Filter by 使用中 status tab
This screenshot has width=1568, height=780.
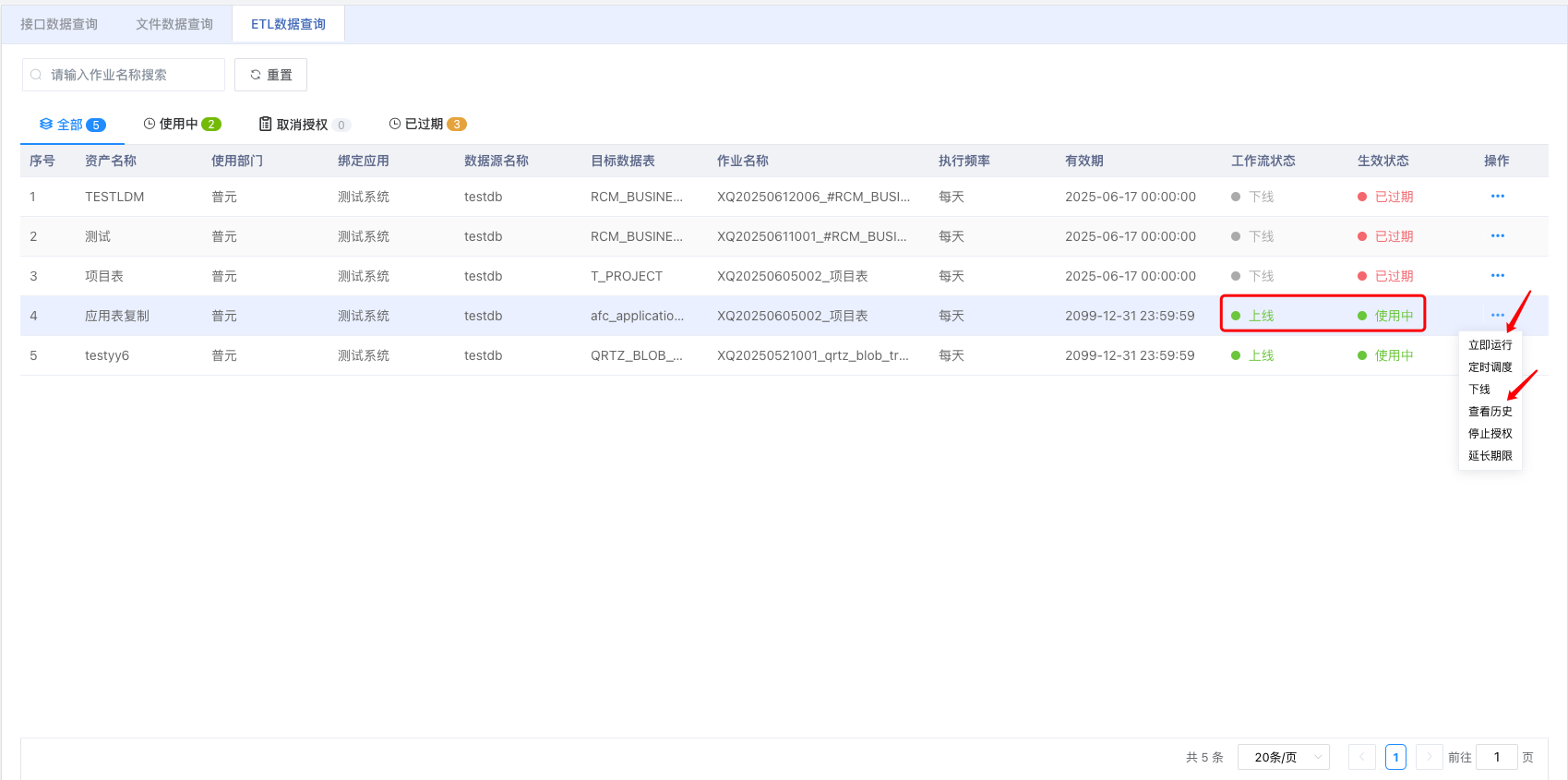182,125
